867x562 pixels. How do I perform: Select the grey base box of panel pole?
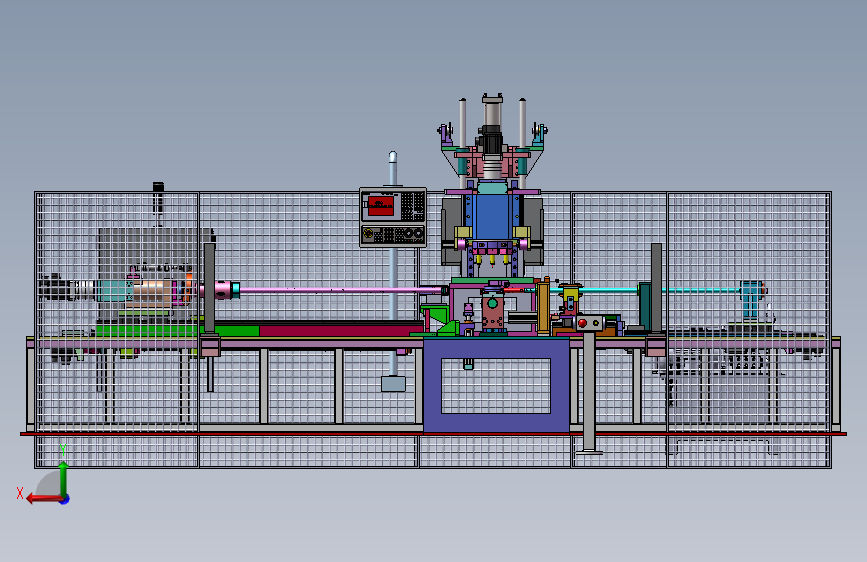click(393, 384)
